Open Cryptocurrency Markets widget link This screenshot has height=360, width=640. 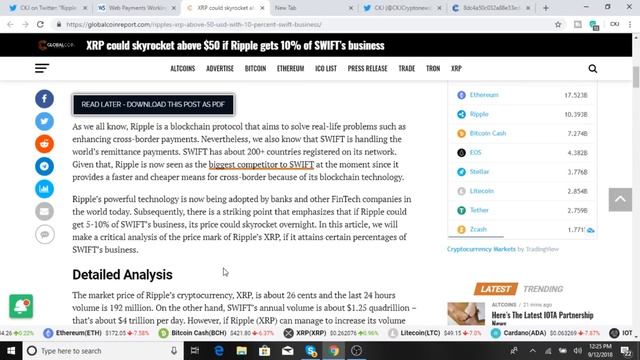(x=481, y=249)
